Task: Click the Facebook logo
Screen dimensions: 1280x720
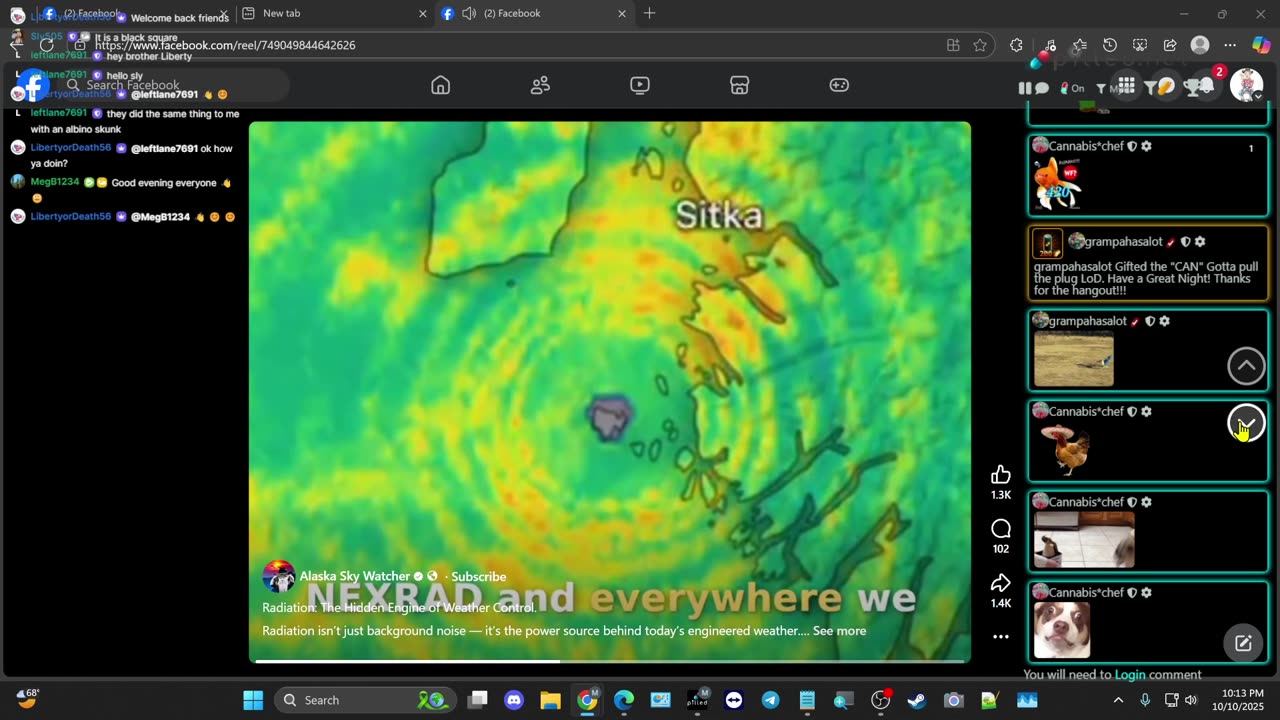Action: click(33, 85)
